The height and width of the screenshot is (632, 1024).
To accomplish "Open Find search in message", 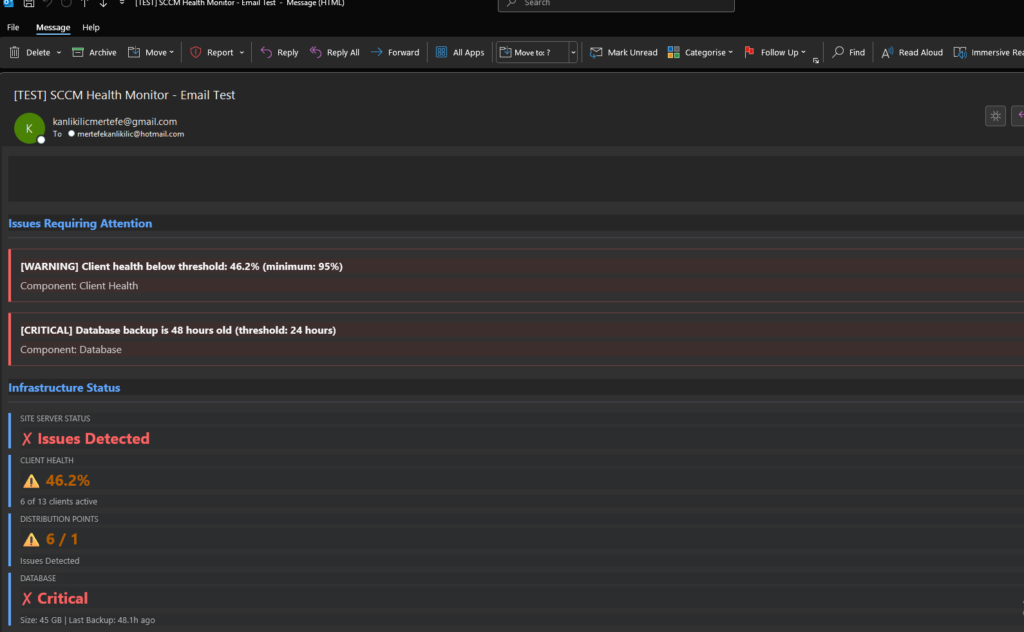I will (x=848, y=53).
